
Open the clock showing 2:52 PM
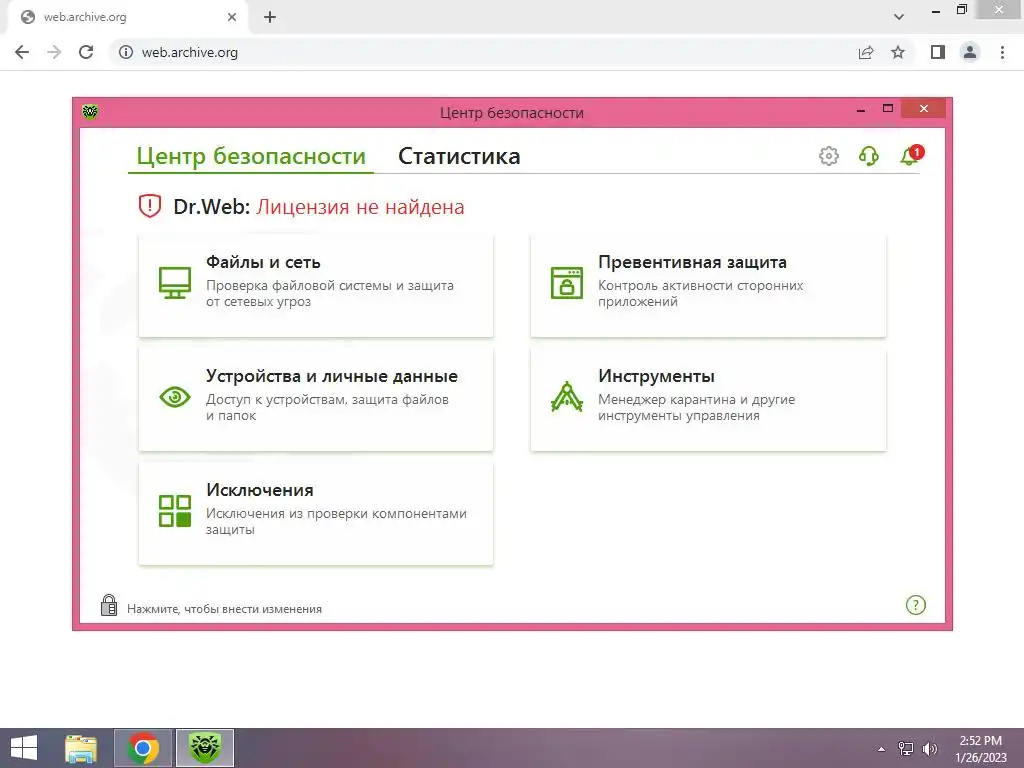980,749
